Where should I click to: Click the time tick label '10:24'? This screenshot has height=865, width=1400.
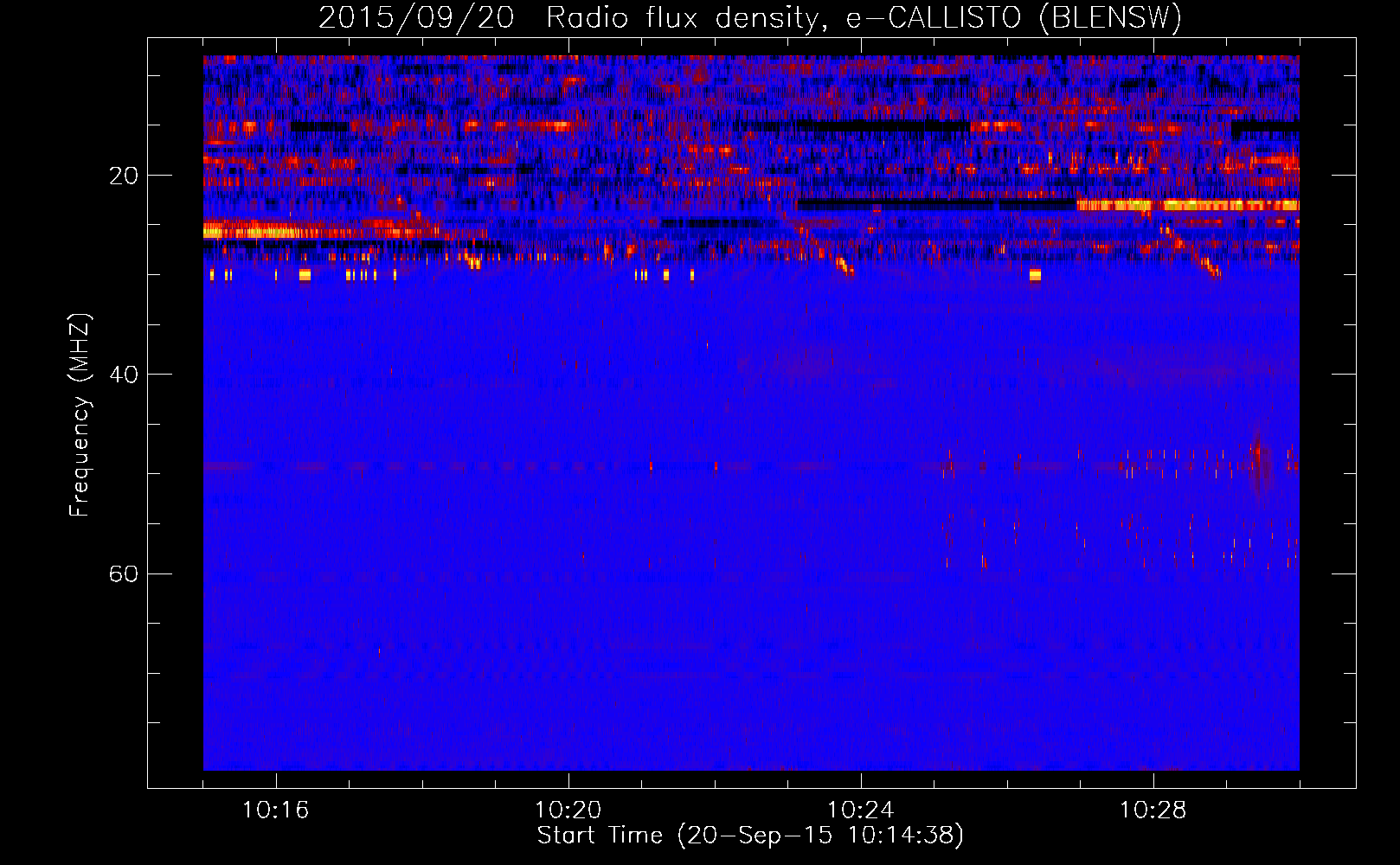(x=861, y=810)
